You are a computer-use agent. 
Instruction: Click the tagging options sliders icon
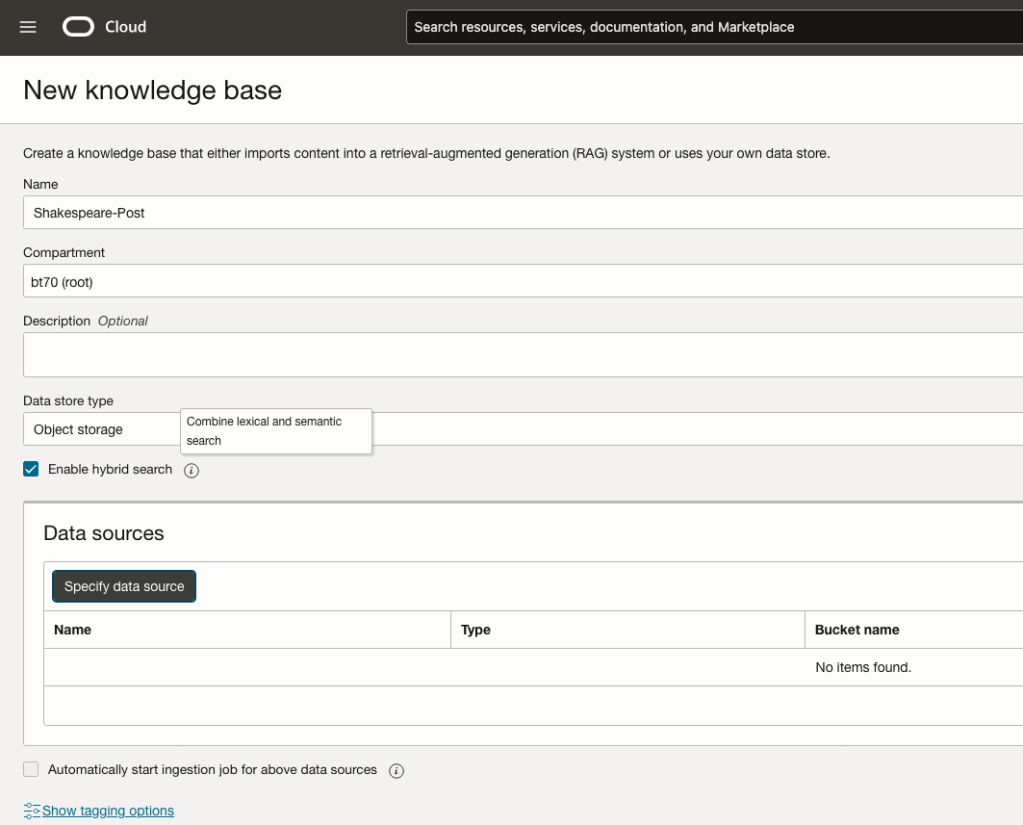[32, 811]
